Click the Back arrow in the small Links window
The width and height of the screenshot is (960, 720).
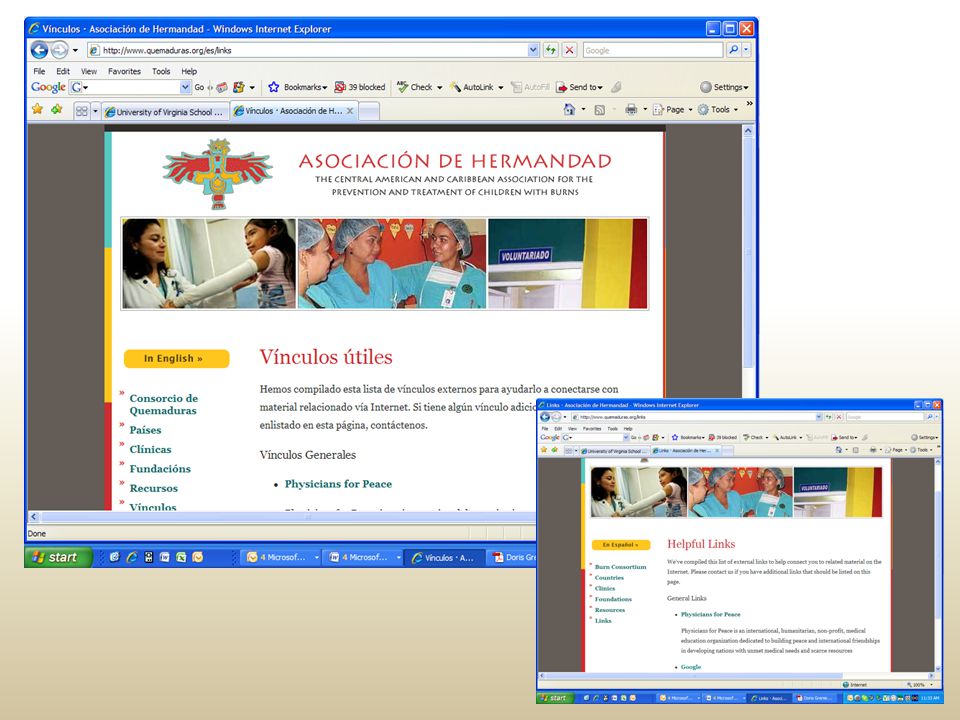point(544,417)
